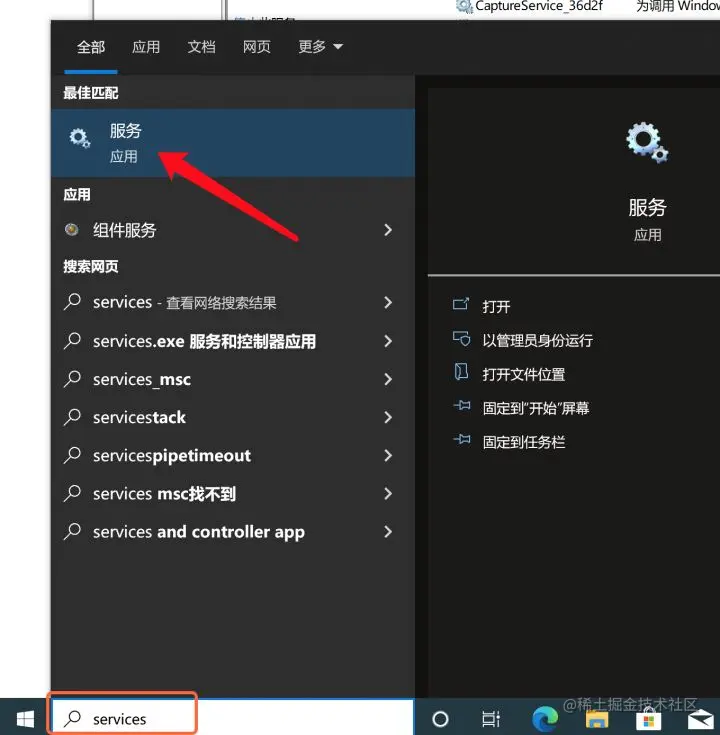This screenshot has width=720, height=735.
Task: Select the 全部 tab
Action: click(x=91, y=47)
